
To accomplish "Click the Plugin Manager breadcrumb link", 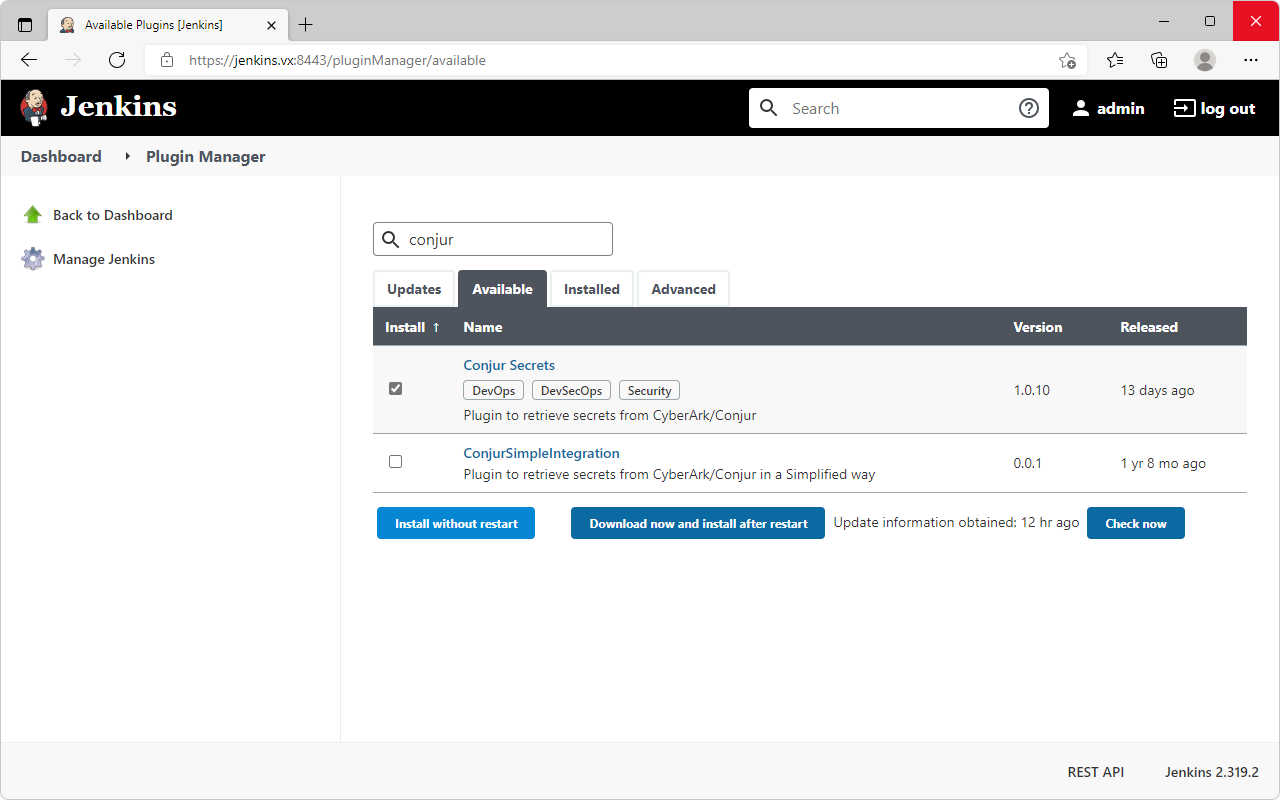I will click(x=206, y=156).
